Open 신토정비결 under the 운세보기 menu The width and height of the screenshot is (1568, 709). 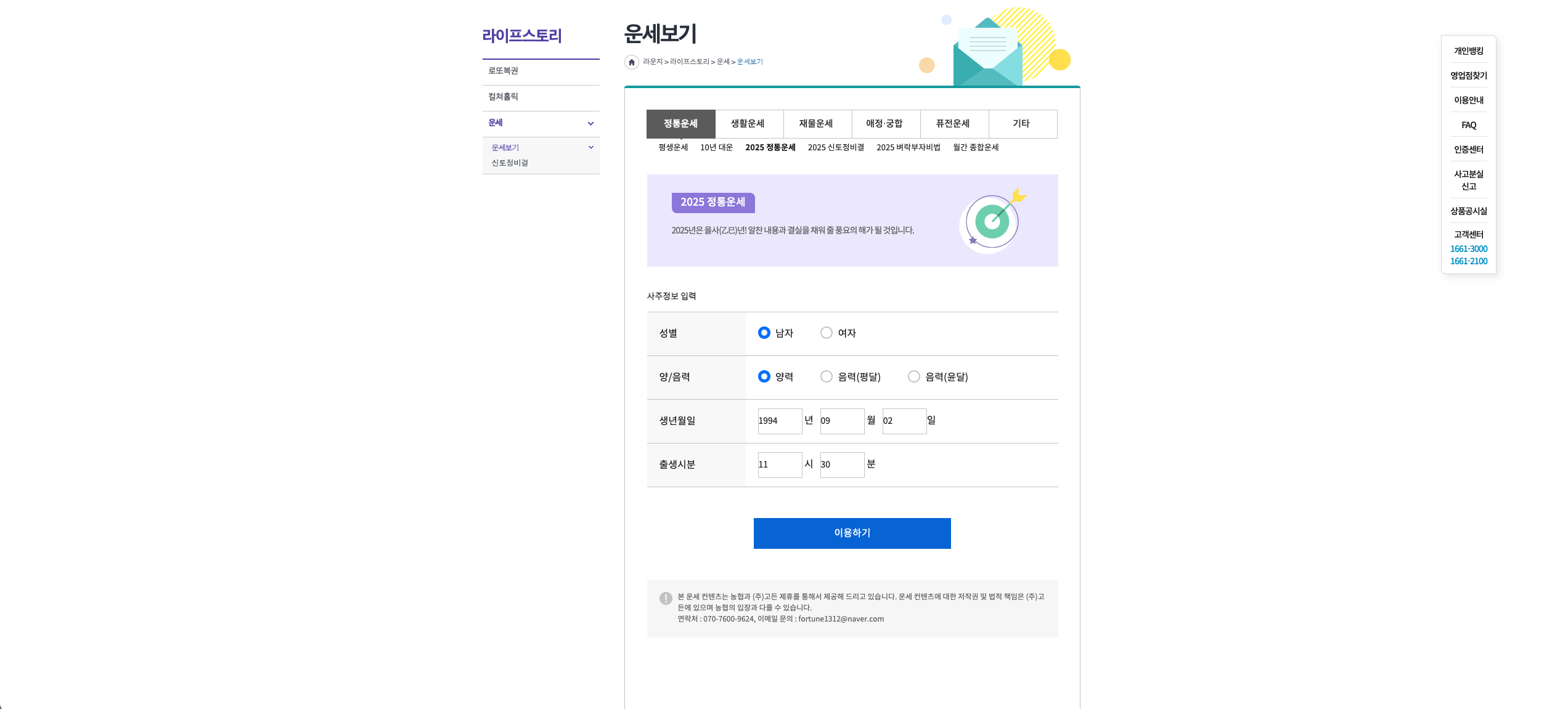point(509,162)
